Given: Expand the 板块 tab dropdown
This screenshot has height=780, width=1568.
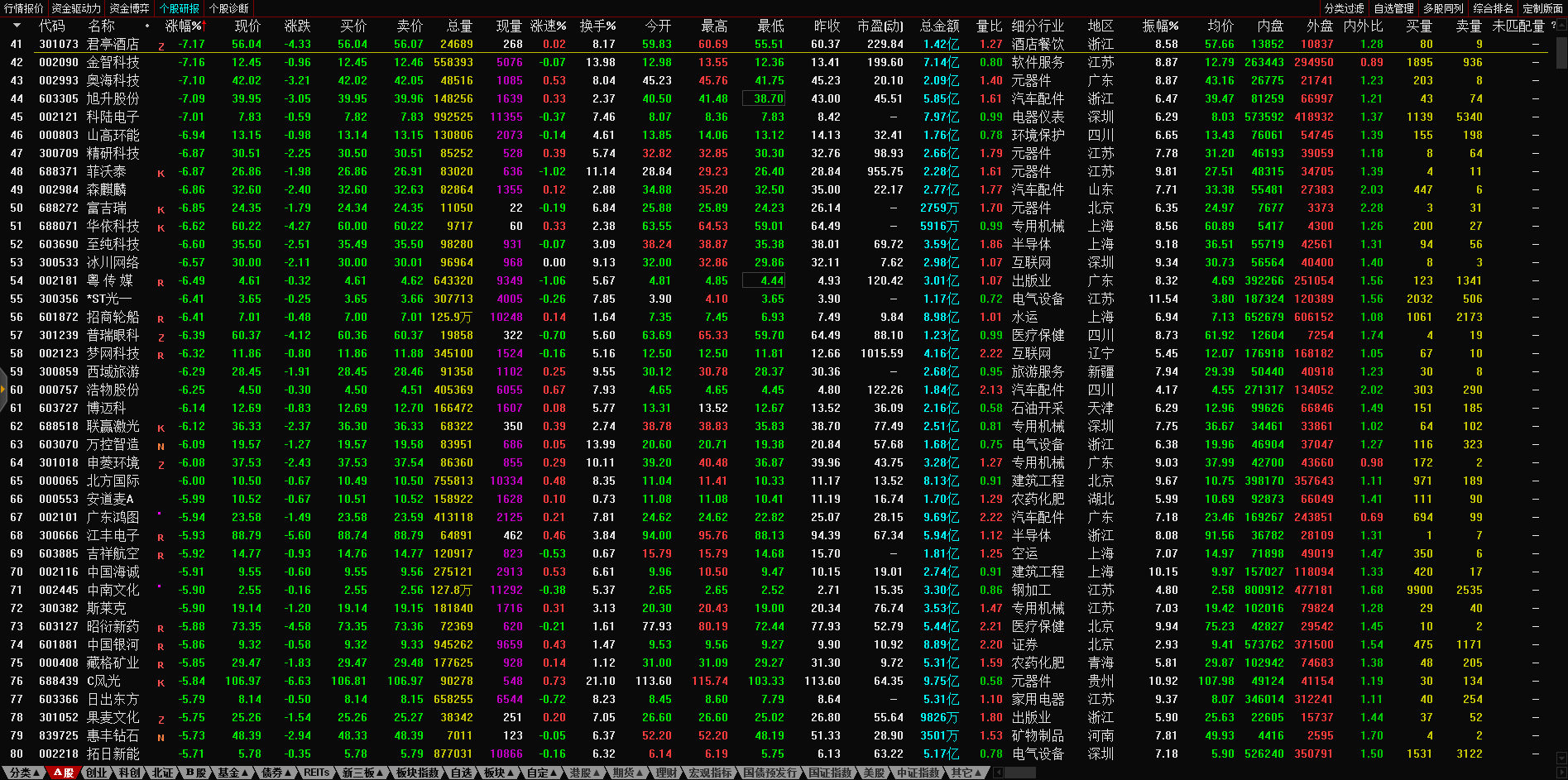Looking at the screenshot, I should pyautogui.click(x=499, y=773).
